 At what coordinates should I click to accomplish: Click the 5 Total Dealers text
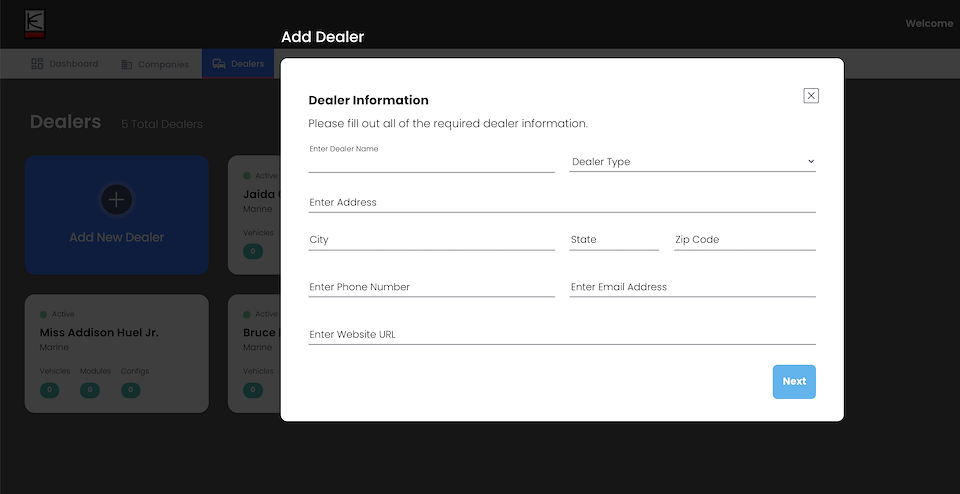[x=162, y=124]
